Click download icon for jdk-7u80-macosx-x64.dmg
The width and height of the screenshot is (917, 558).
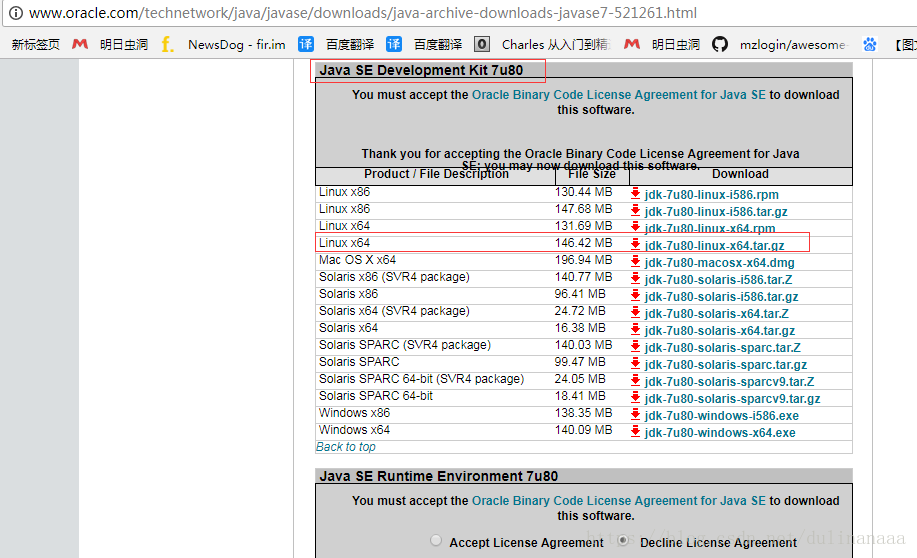click(x=636, y=261)
